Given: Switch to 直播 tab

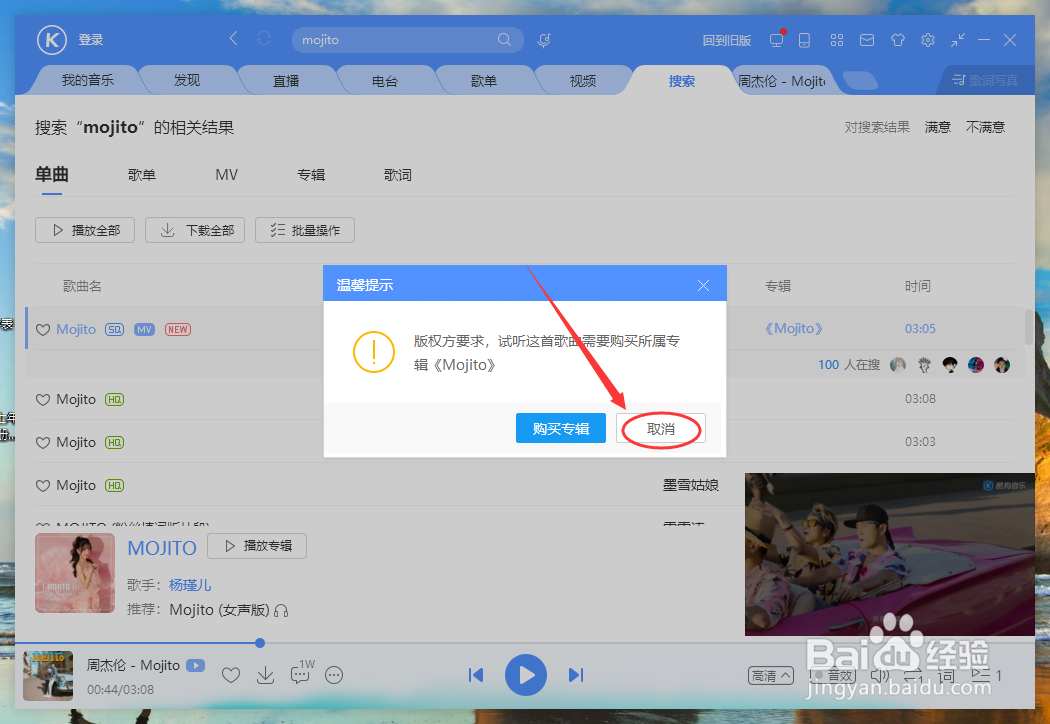Looking at the screenshot, I should point(286,80).
